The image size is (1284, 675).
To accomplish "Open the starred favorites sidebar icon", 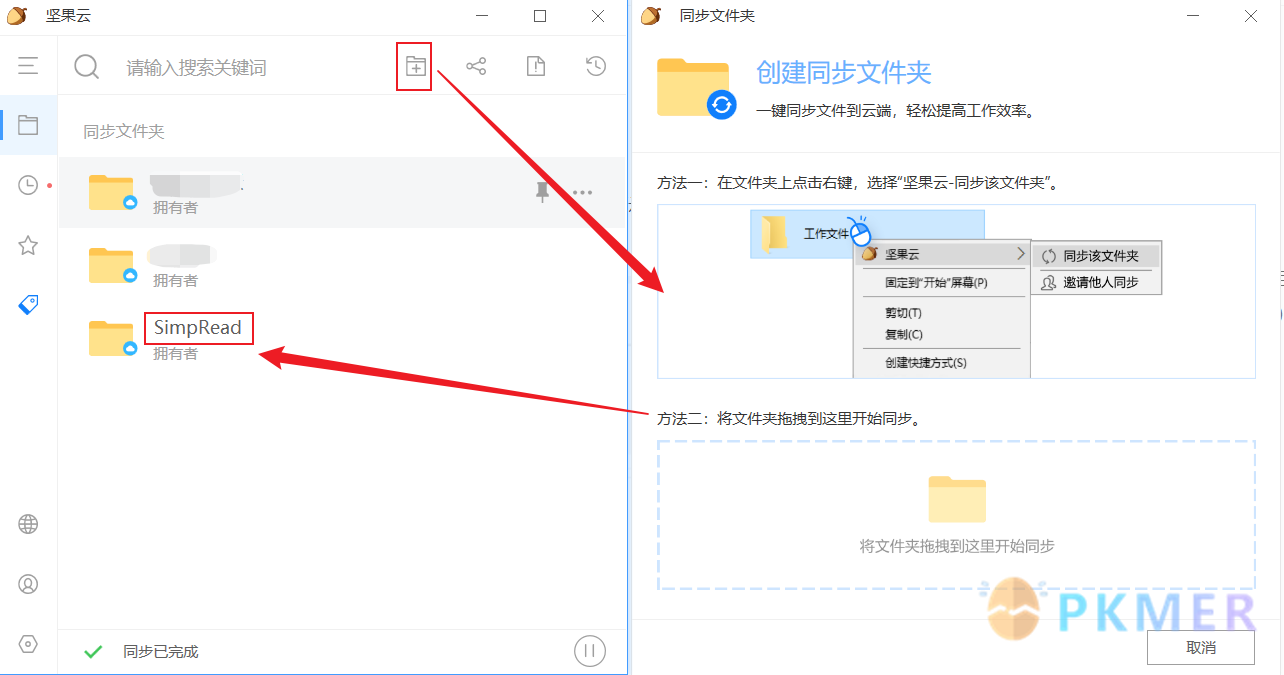I will (28, 245).
